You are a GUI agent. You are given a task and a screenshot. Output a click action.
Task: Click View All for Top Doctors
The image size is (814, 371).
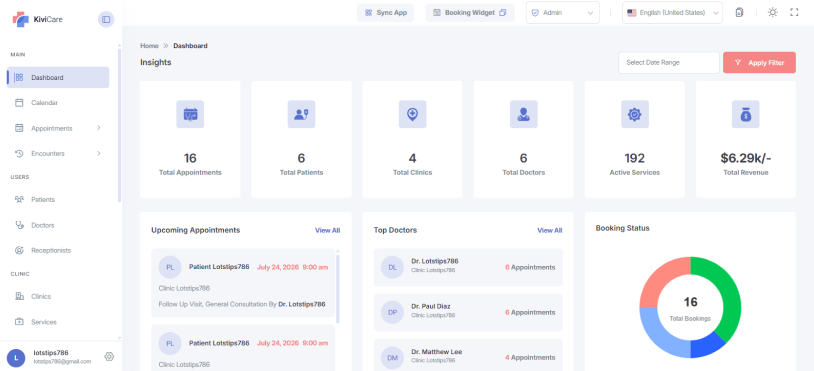(x=550, y=230)
